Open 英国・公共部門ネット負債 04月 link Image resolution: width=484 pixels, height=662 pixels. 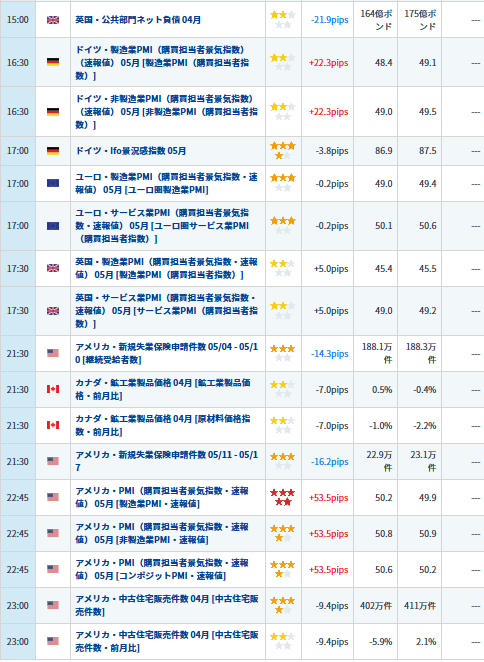(138, 20)
